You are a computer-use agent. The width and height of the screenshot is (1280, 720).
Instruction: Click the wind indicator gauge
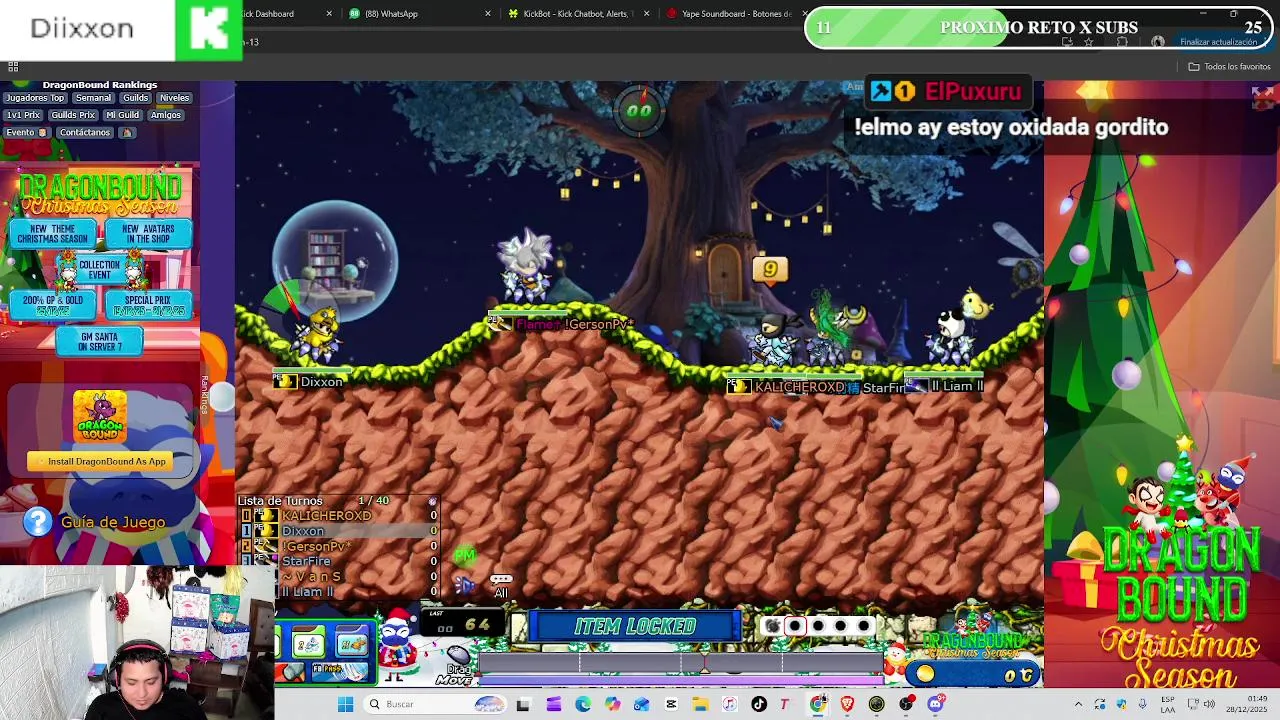pyautogui.click(x=639, y=110)
